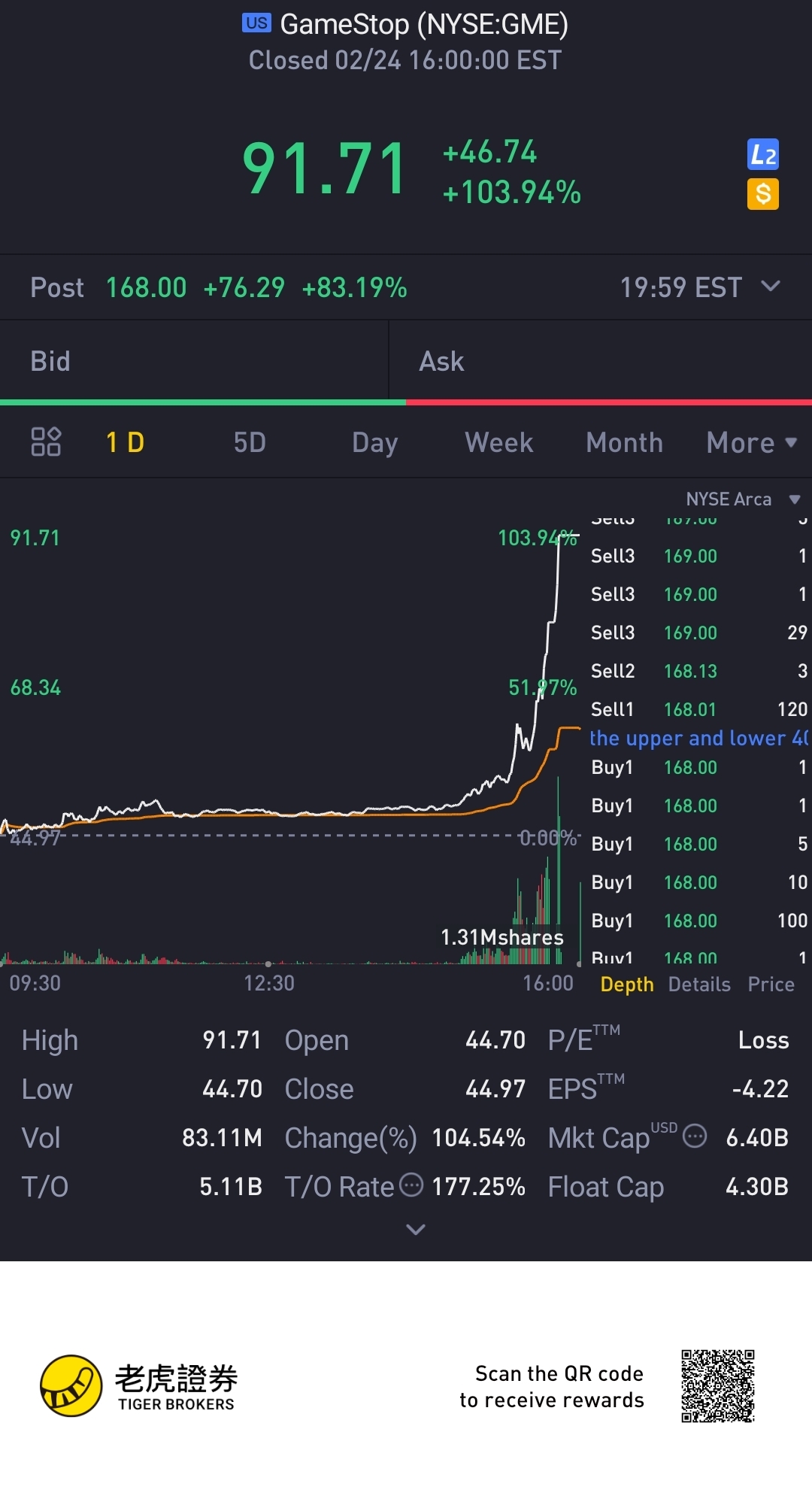Switch to the 5D chart tab
Image resolution: width=812 pixels, height=1511 pixels.
[x=250, y=443]
